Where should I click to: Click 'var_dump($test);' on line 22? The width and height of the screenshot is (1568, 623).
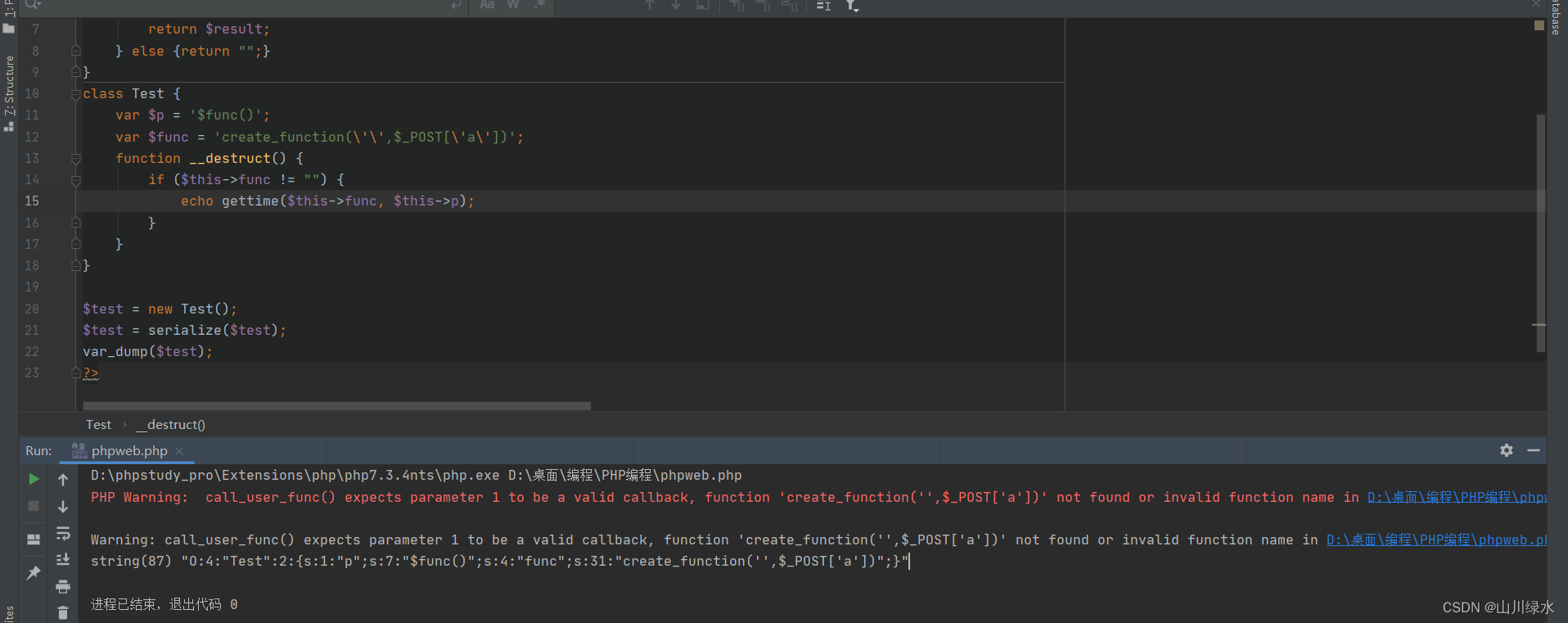point(147,351)
